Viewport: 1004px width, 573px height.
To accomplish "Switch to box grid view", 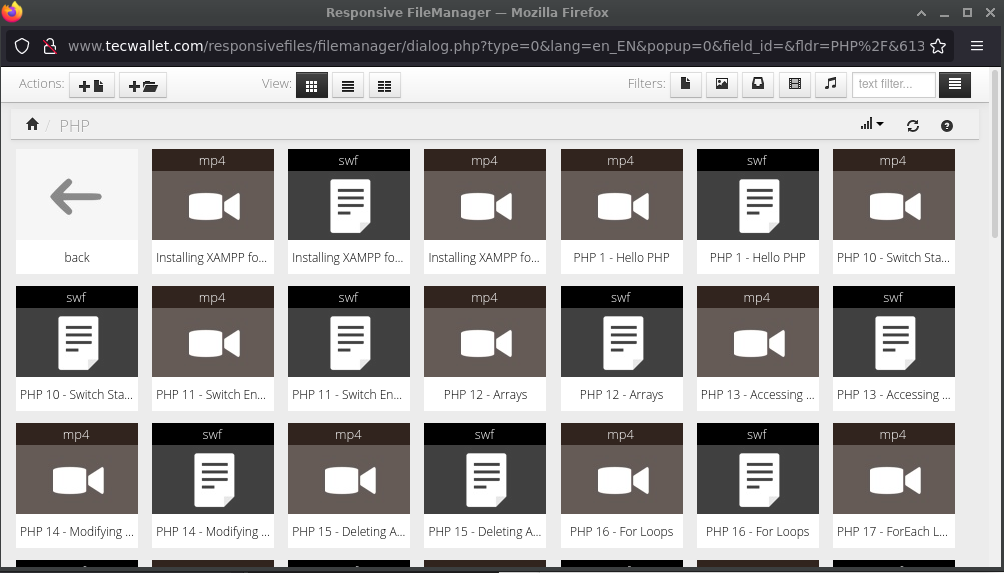I will (311, 85).
